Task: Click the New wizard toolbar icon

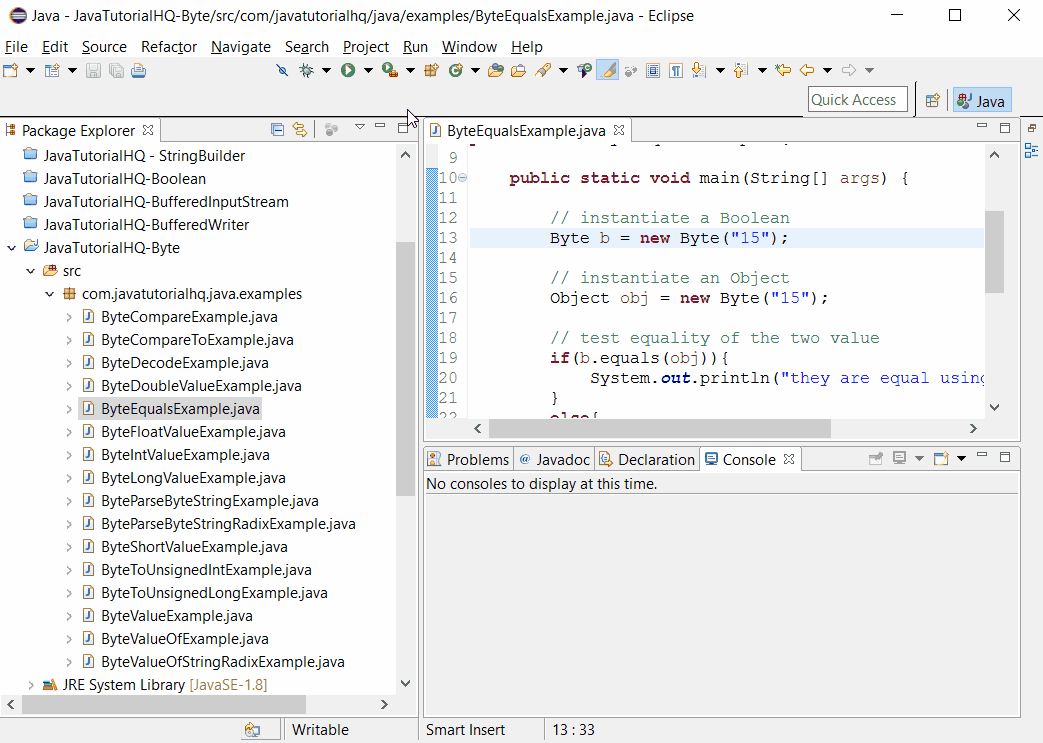Action: click(11, 71)
